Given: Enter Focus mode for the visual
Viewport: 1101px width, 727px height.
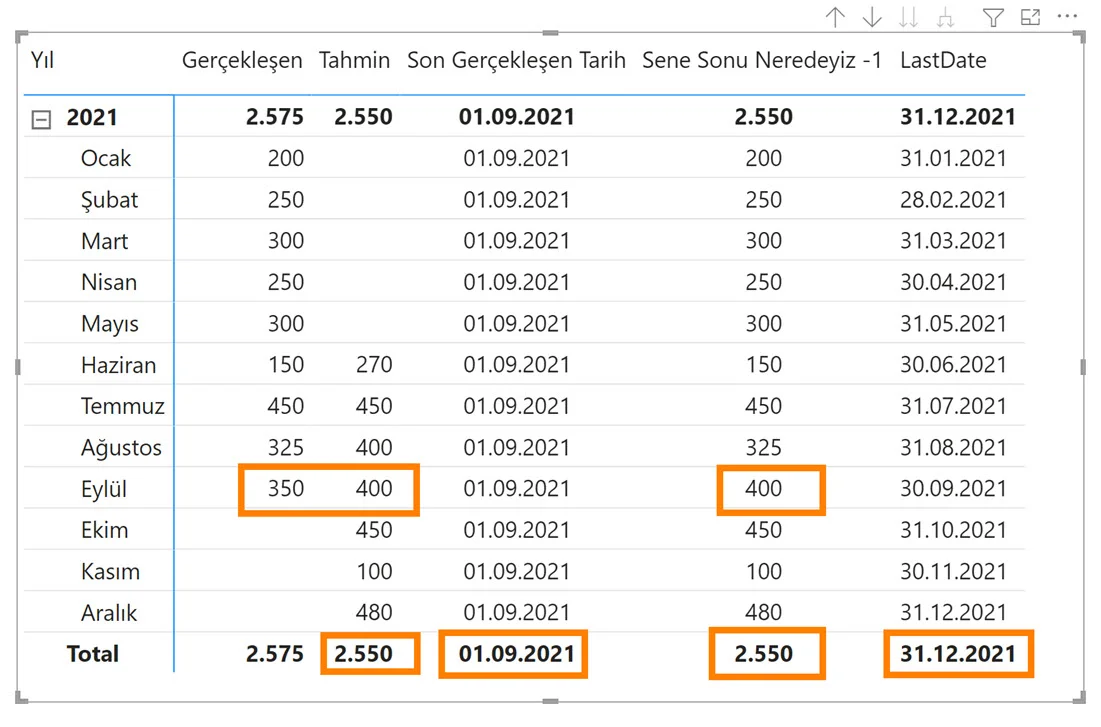Looking at the screenshot, I should coord(1030,17).
